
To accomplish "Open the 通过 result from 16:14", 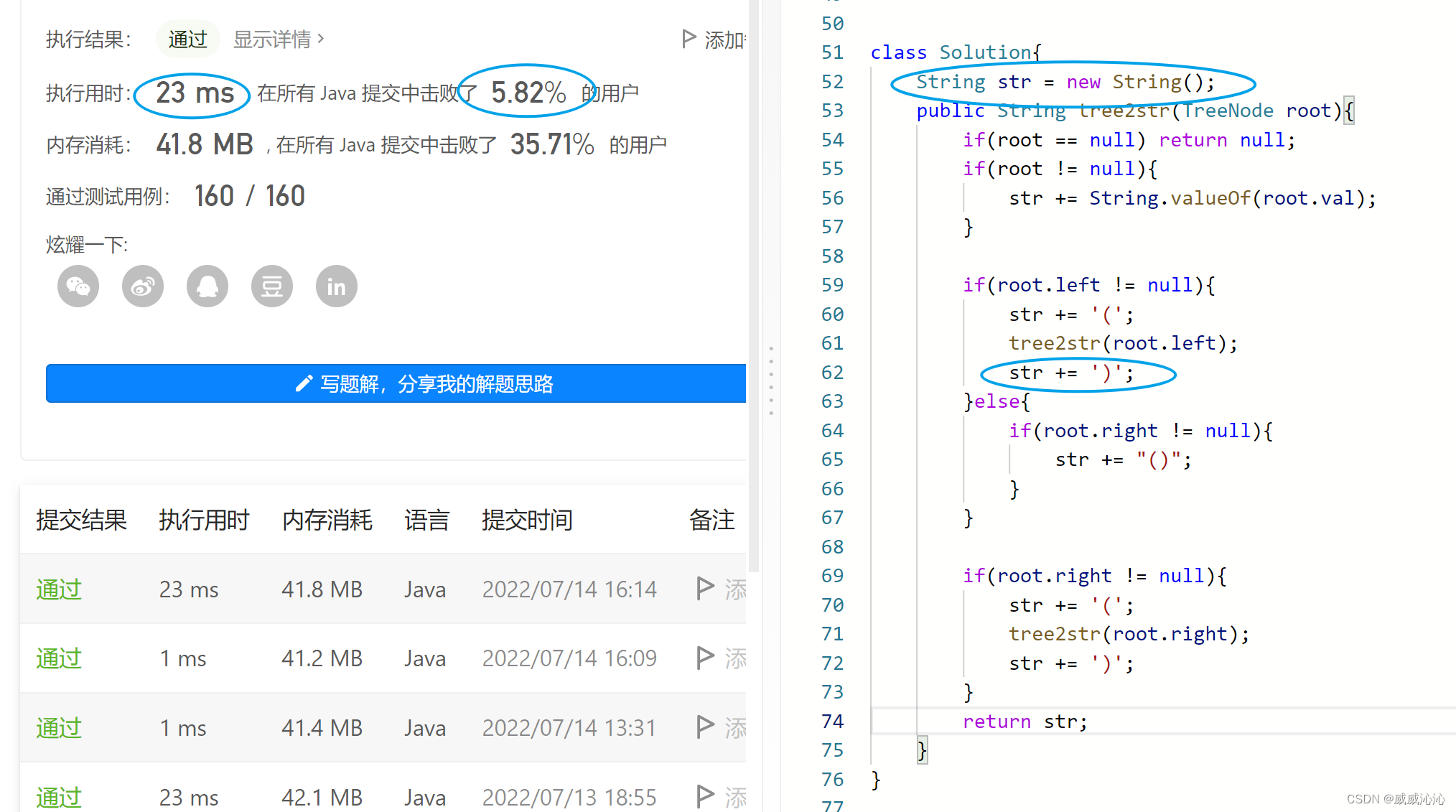I will (59, 589).
